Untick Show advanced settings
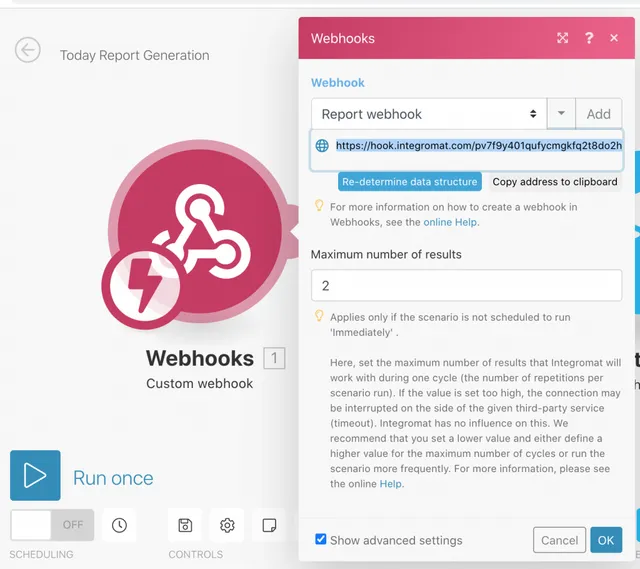The image size is (640, 569). (x=321, y=539)
